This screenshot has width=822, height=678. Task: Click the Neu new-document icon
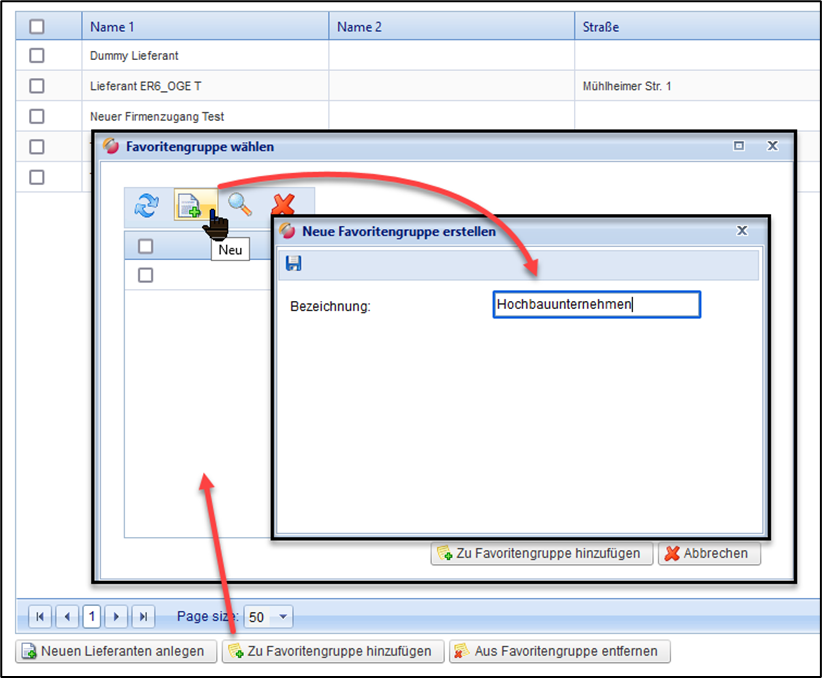(x=189, y=206)
